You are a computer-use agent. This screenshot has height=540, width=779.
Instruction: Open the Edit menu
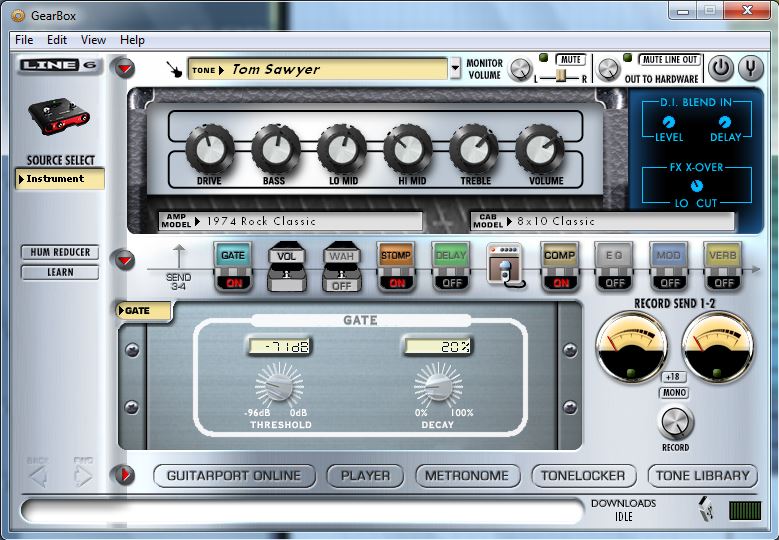[57, 40]
